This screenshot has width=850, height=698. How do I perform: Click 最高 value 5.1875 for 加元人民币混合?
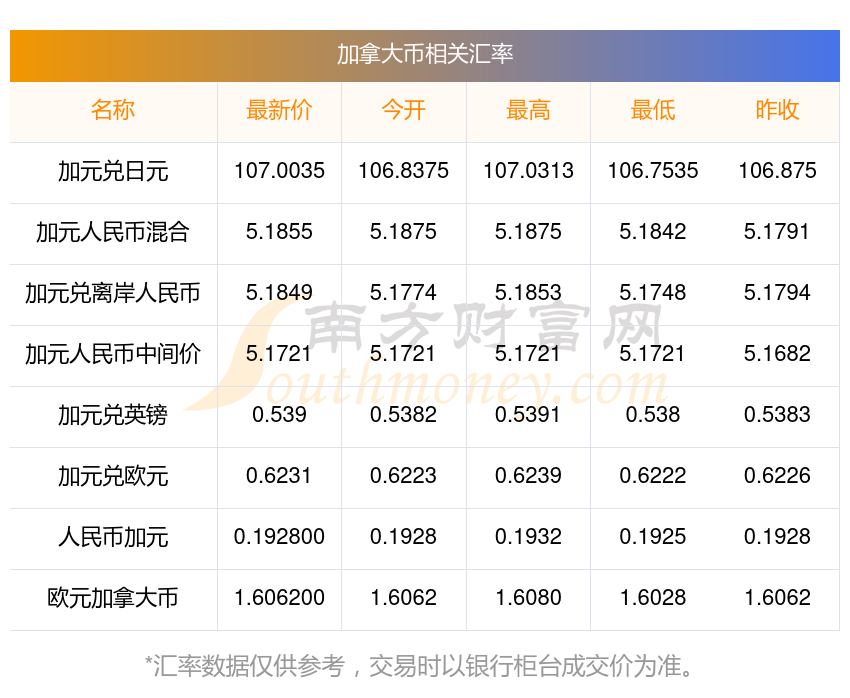(528, 232)
